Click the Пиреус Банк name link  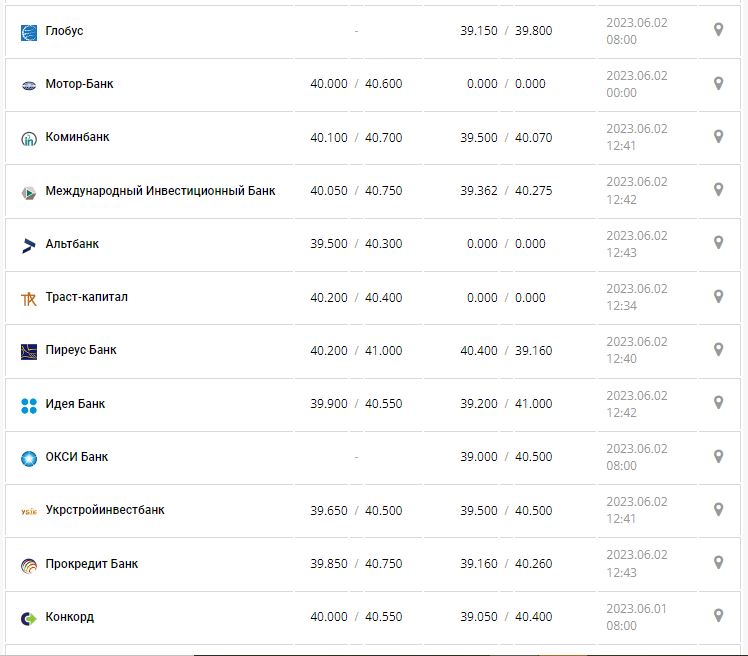tap(81, 350)
